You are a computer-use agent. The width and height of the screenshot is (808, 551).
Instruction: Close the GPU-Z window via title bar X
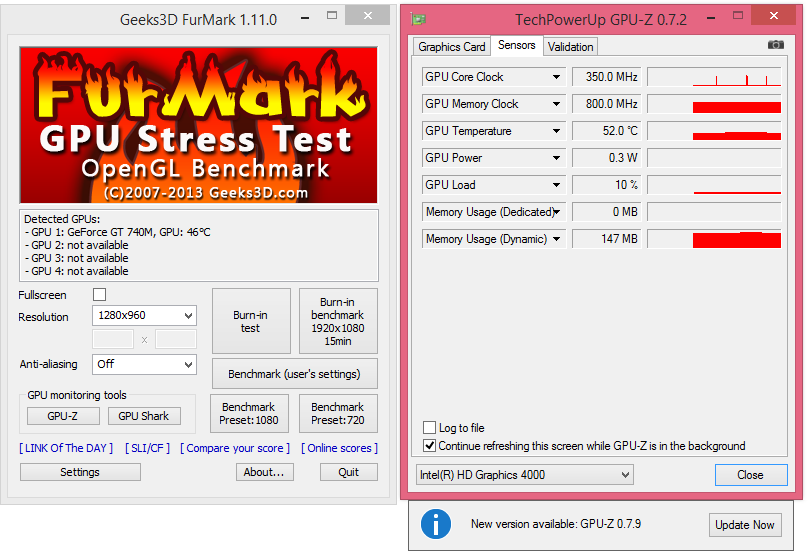(774, 16)
